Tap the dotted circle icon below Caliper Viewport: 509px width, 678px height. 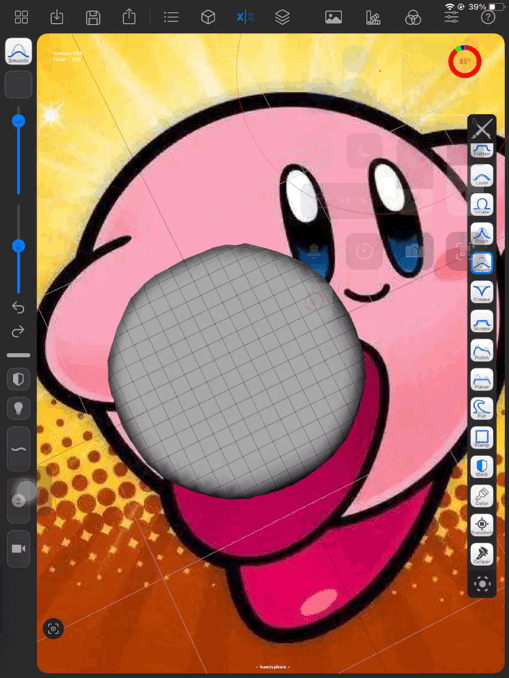482,584
